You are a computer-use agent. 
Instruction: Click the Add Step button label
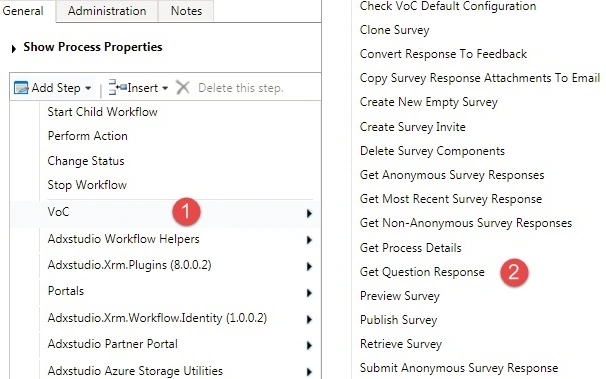click(x=56, y=88)
